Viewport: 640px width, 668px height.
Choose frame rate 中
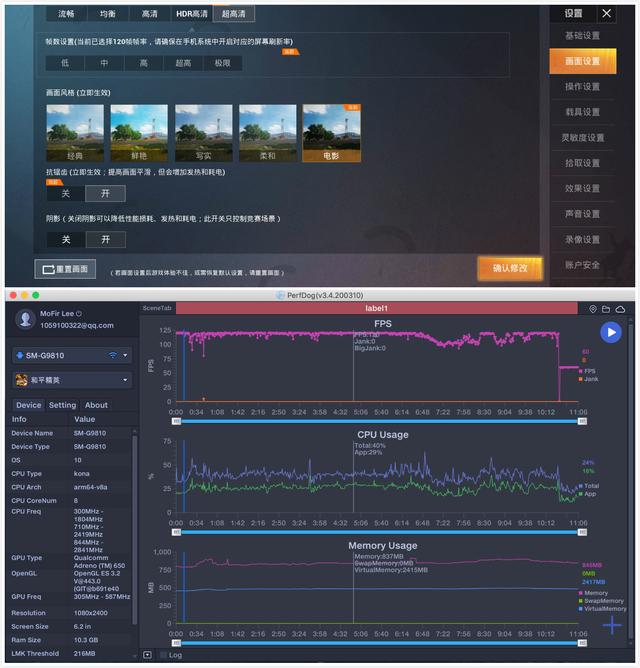104,63
